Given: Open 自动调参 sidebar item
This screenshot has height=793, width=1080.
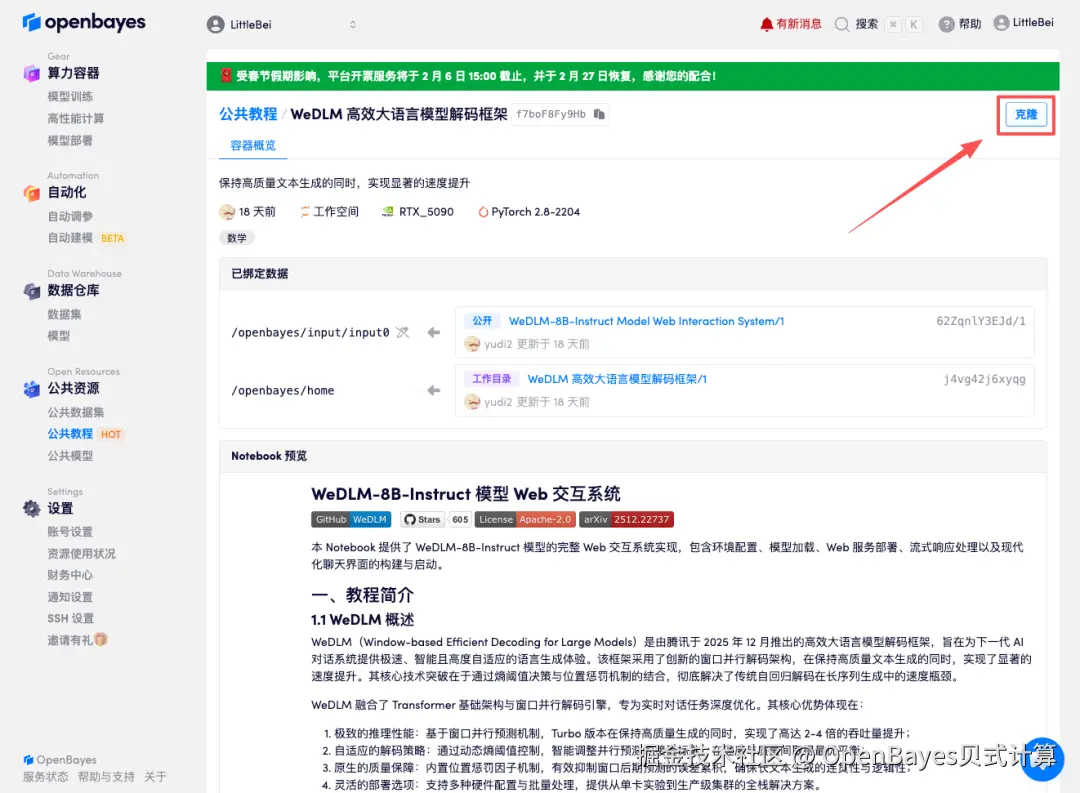Looking at the screenshot, I should pos(70,216).
